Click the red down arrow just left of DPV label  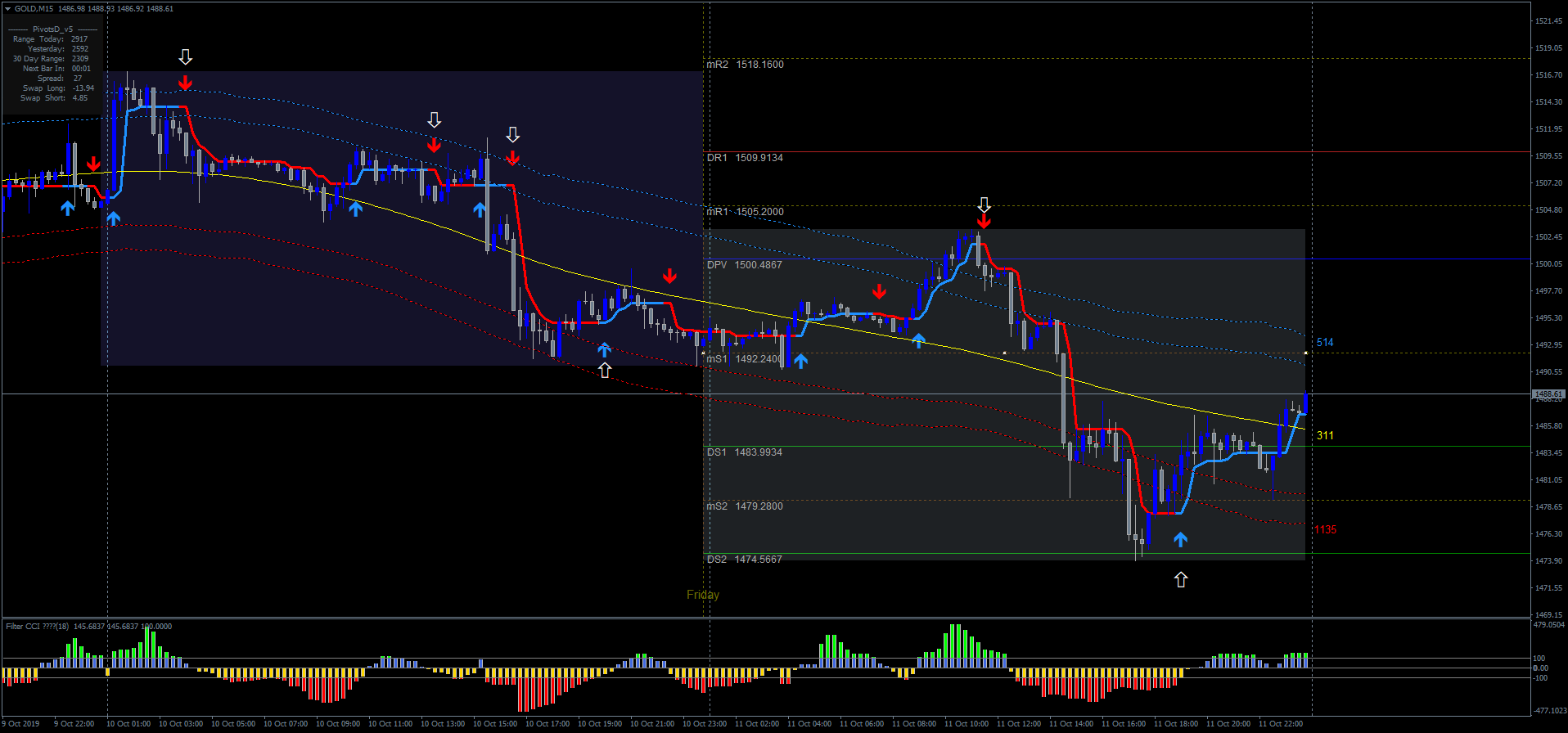(x=669, y=276)
